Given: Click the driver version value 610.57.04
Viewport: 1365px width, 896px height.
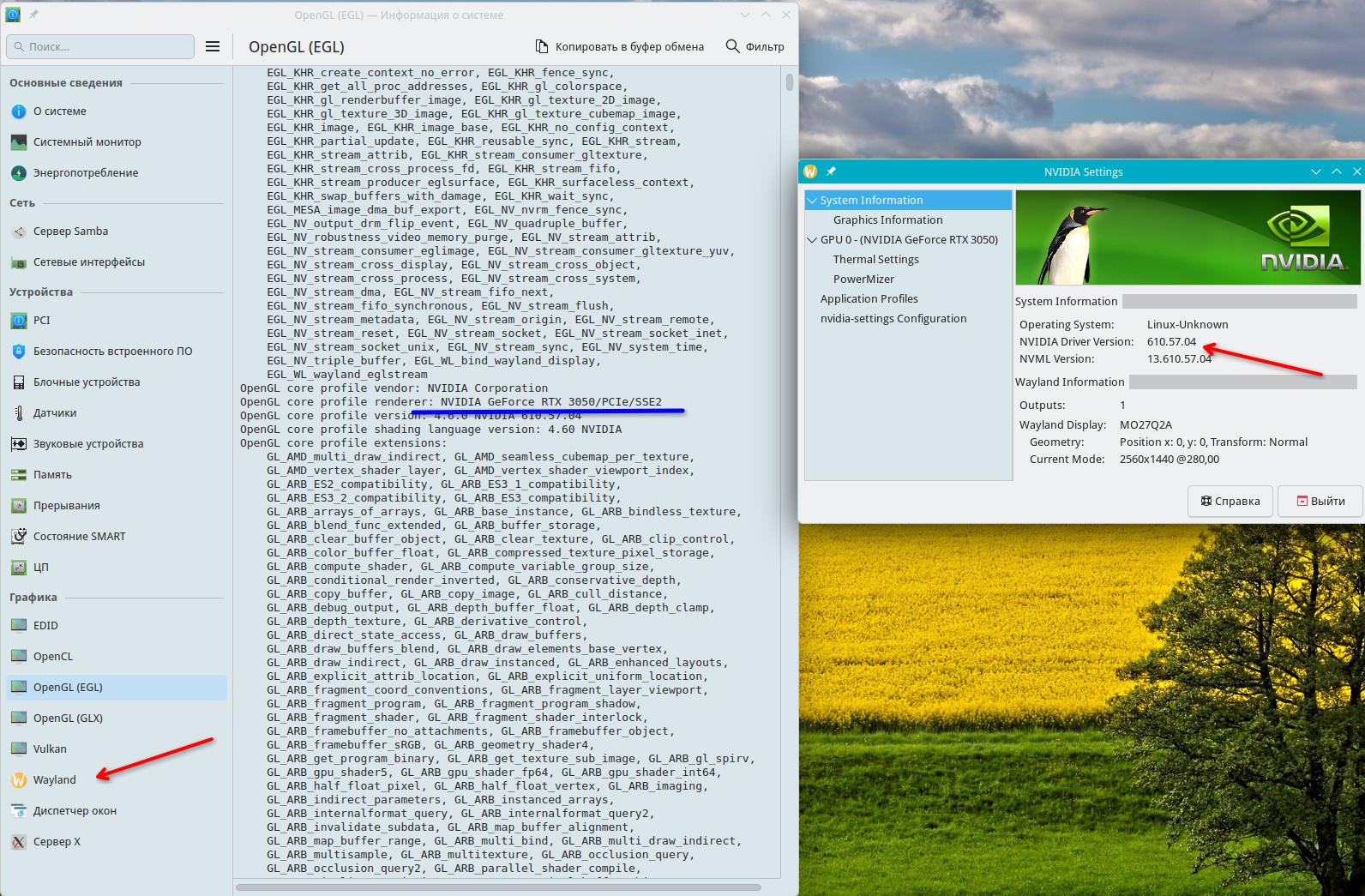Looking at the screenshot, I should click(x=1171, y=342).
